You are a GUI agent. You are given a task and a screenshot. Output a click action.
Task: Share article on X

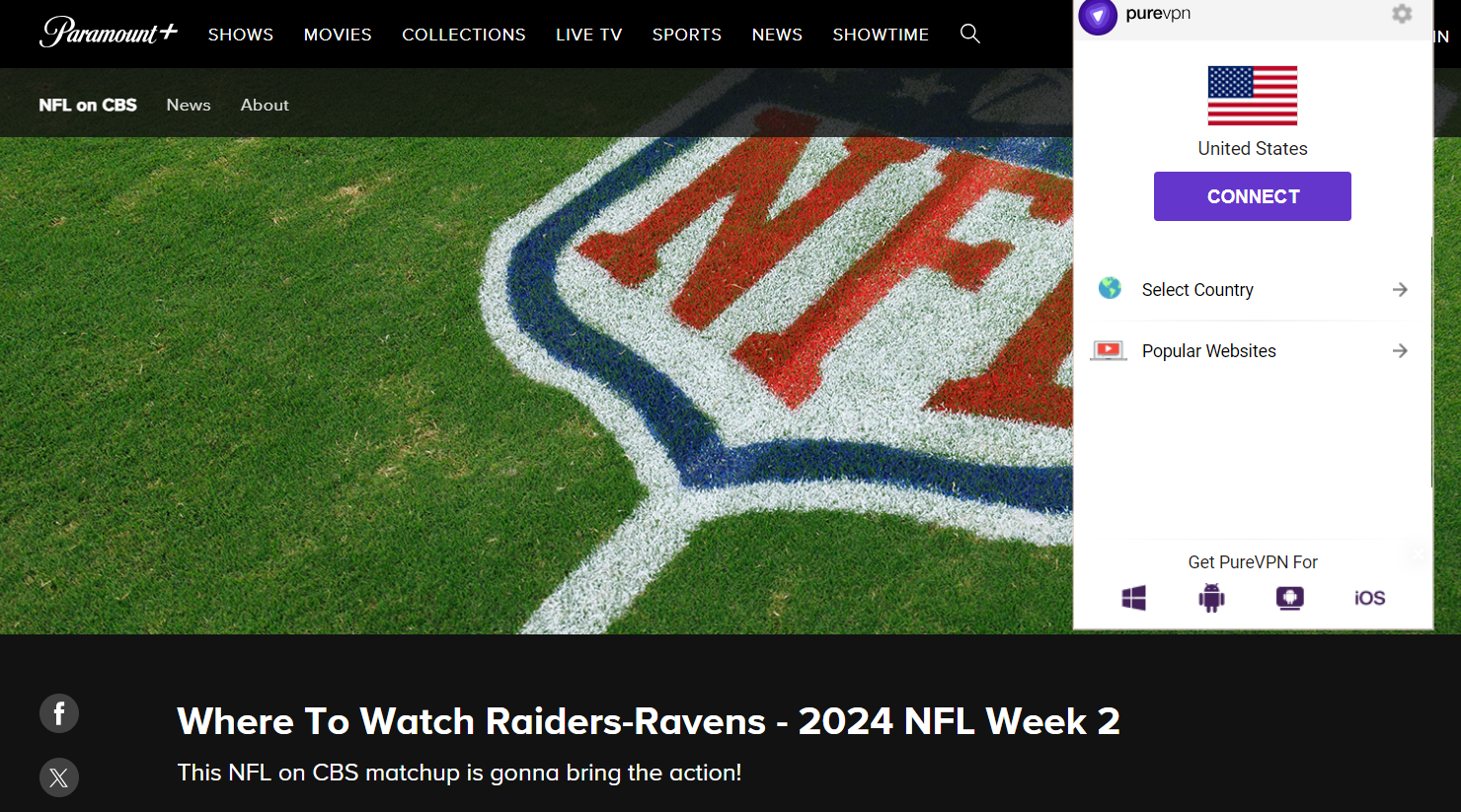59,777
